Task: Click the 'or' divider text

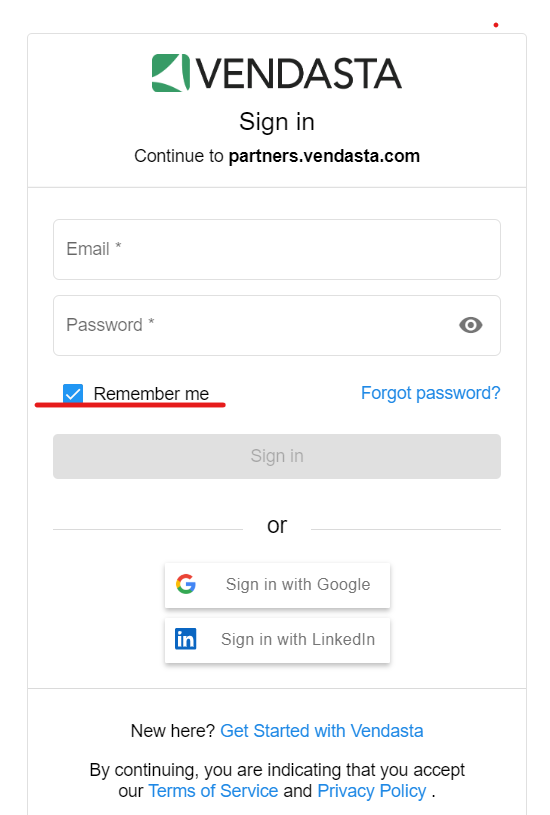Action: pyautogui.click(x=277, y=526)
